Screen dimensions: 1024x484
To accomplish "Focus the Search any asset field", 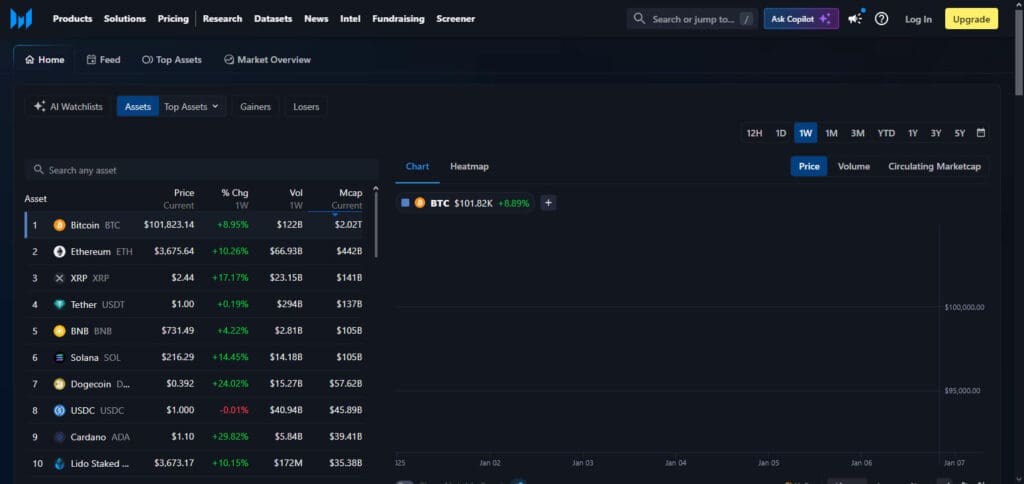I will click(x=202, y=170).
